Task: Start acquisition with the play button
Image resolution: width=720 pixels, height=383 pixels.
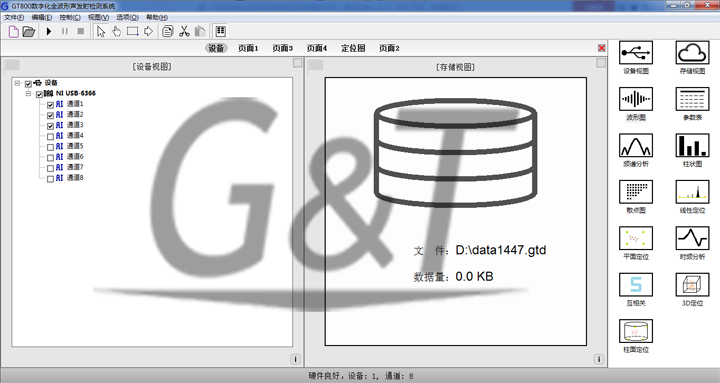Action: pos(49,31)
